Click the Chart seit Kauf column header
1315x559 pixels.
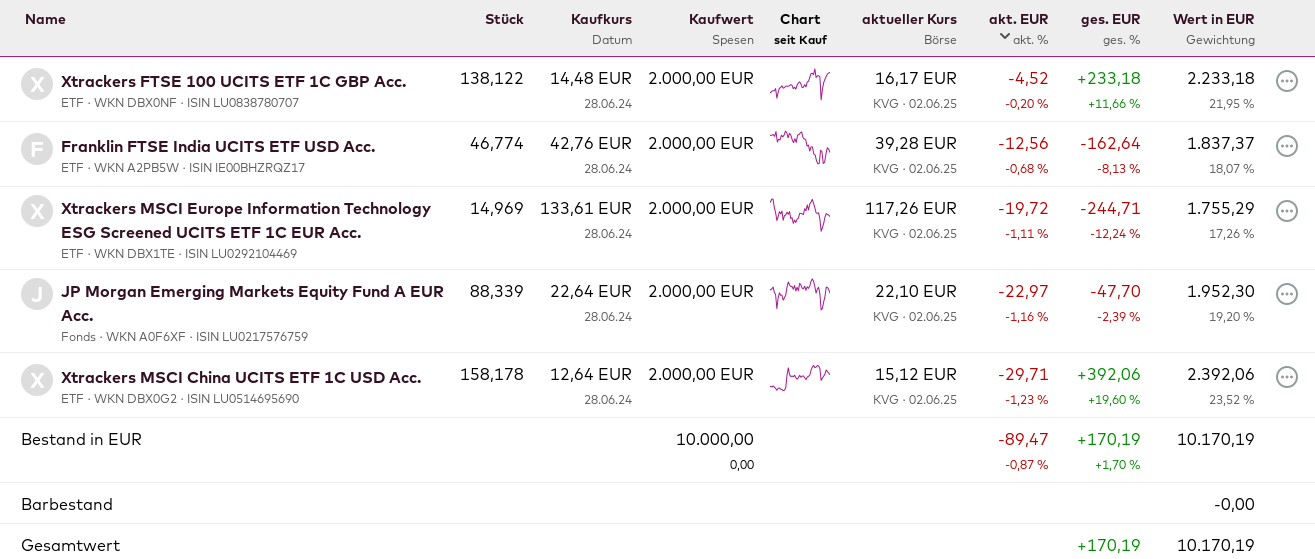[800, 19]
